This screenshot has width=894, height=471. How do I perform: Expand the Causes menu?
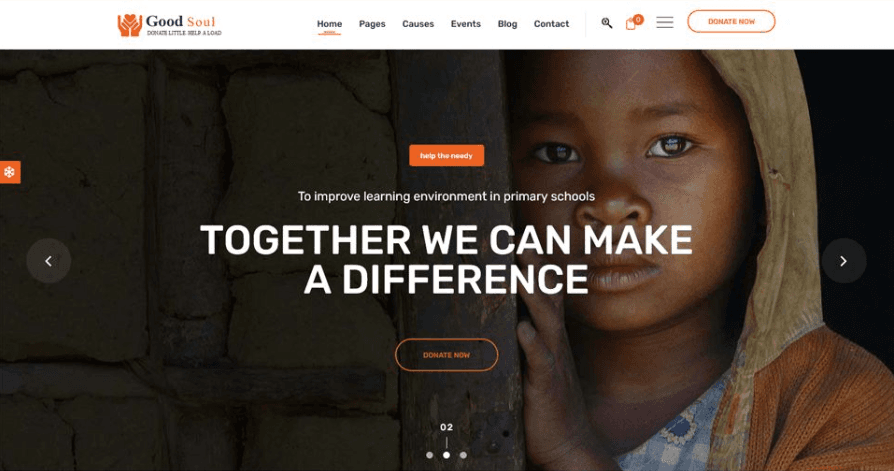click(418, 24)
